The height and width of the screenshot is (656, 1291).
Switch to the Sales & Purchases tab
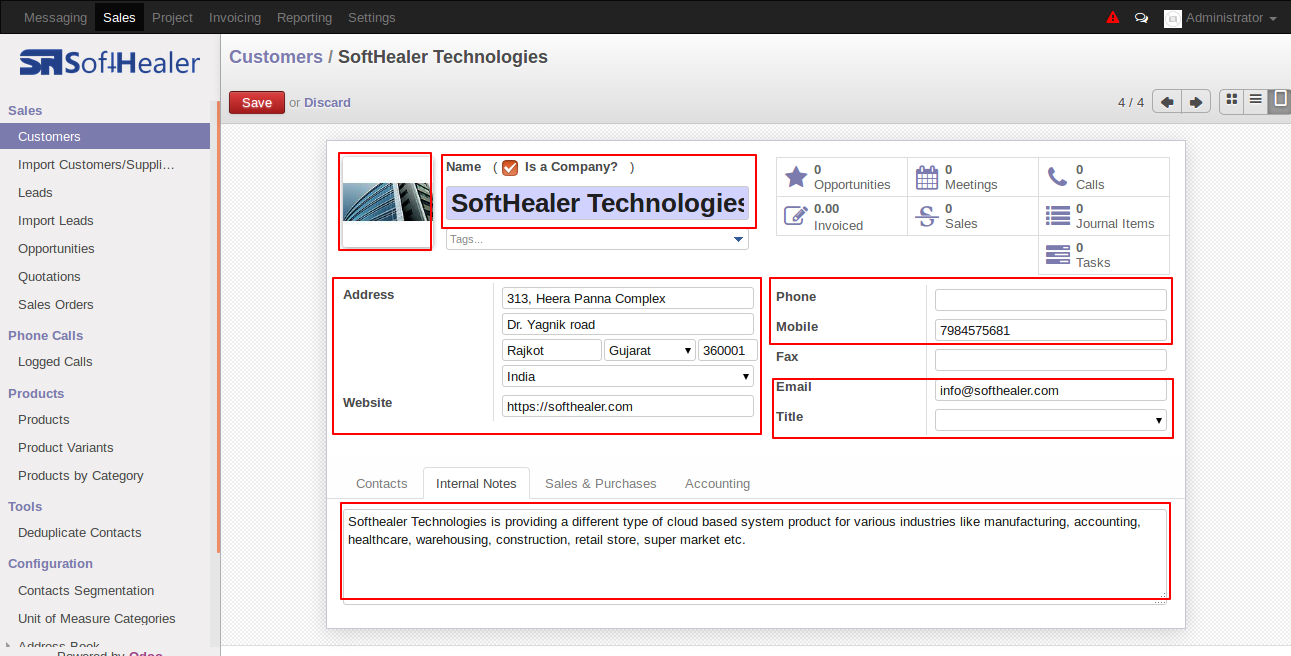pyautogui.click(x=601, y=483)
